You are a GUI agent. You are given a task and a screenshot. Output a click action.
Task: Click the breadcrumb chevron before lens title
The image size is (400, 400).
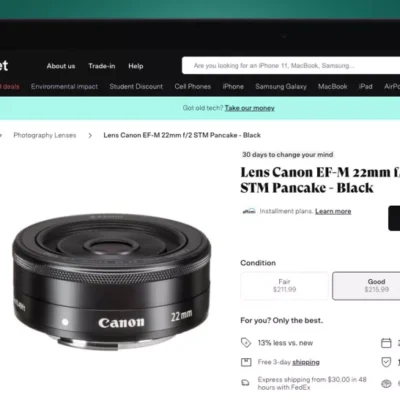(90, 135)
